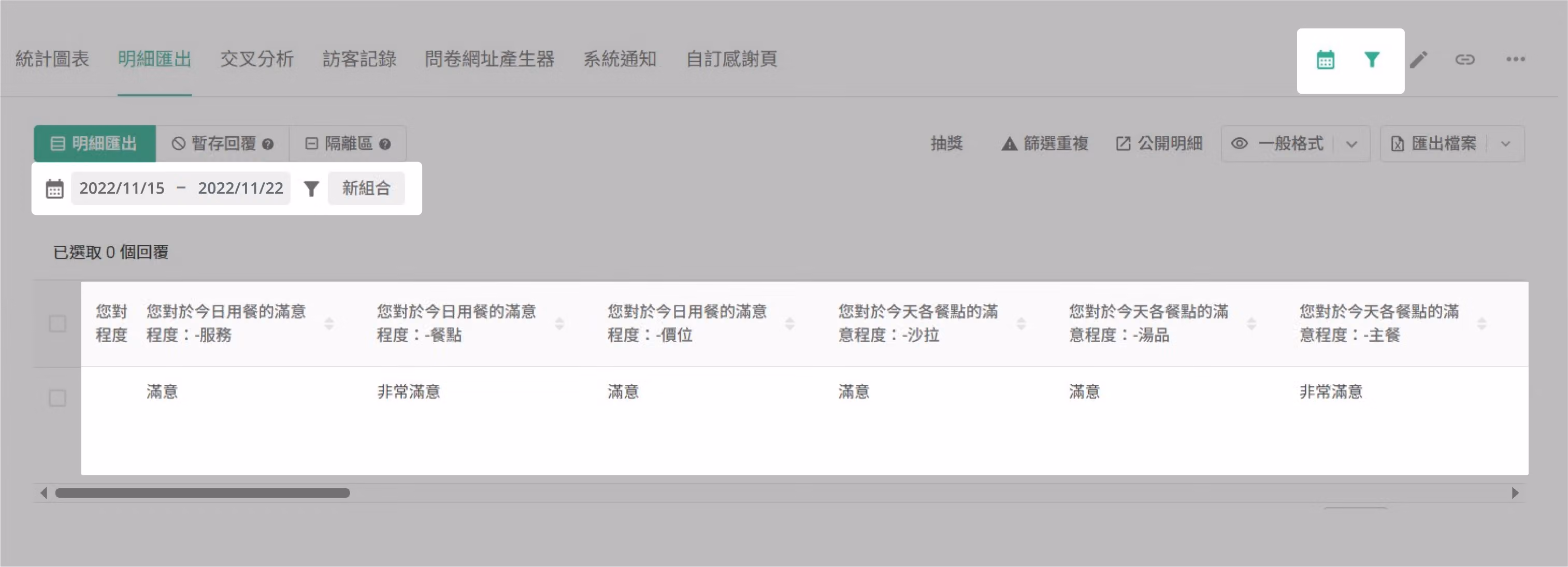Switch to the 統計圖表 tab

(x=52, y=59)
